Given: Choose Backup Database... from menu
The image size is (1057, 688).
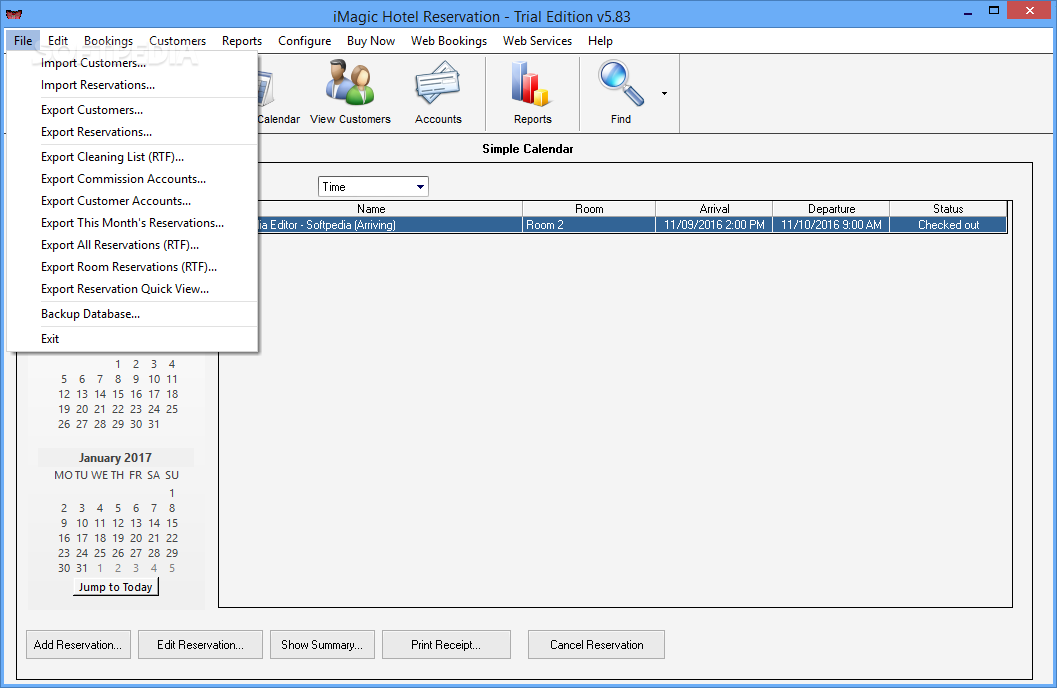Looking at the screenshot, I should [133, 314].
